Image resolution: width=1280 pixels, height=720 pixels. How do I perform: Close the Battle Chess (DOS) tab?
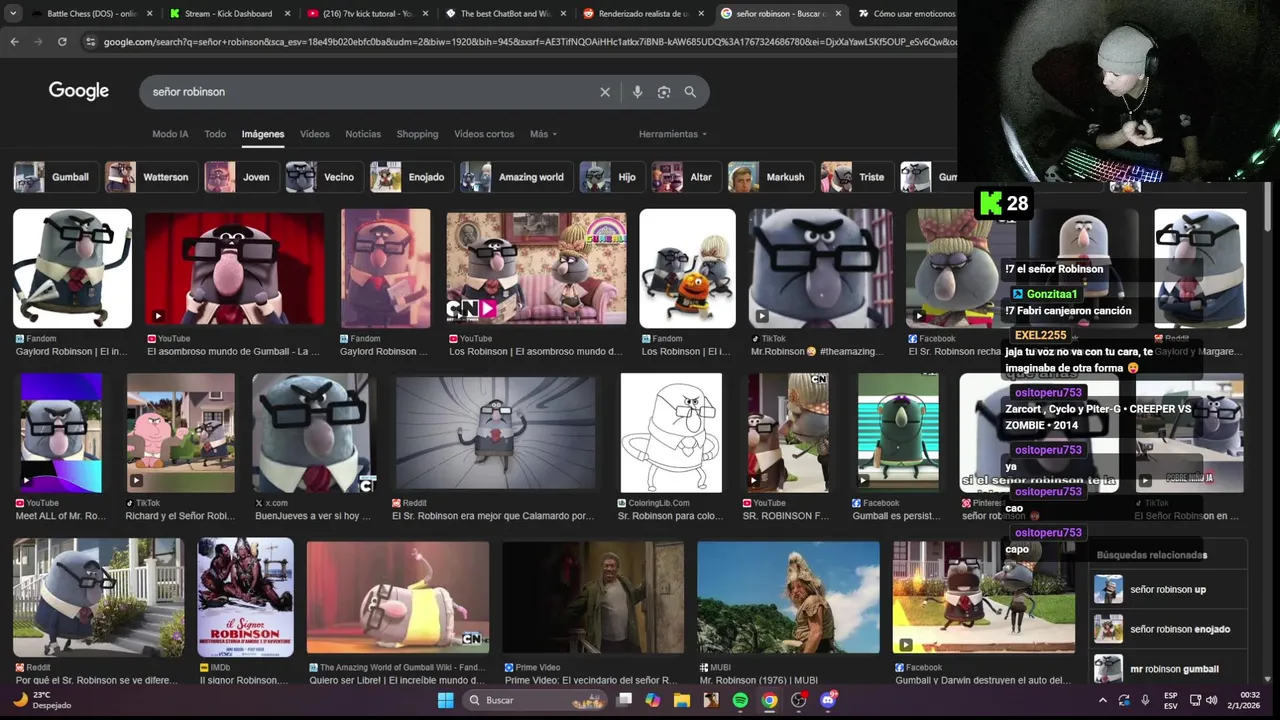(150, 14)
